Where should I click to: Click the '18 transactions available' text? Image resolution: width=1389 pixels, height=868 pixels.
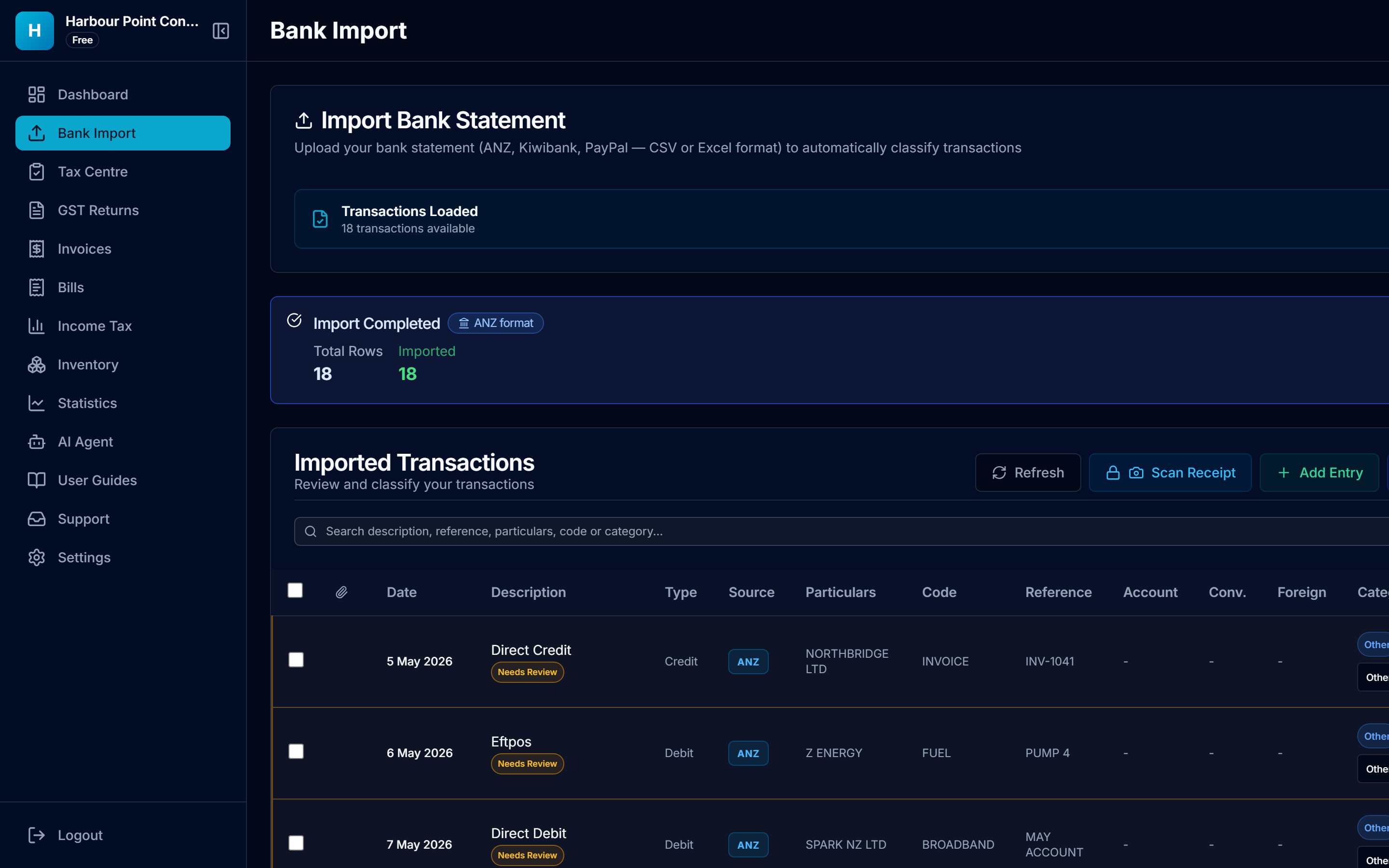coord(408,229)
